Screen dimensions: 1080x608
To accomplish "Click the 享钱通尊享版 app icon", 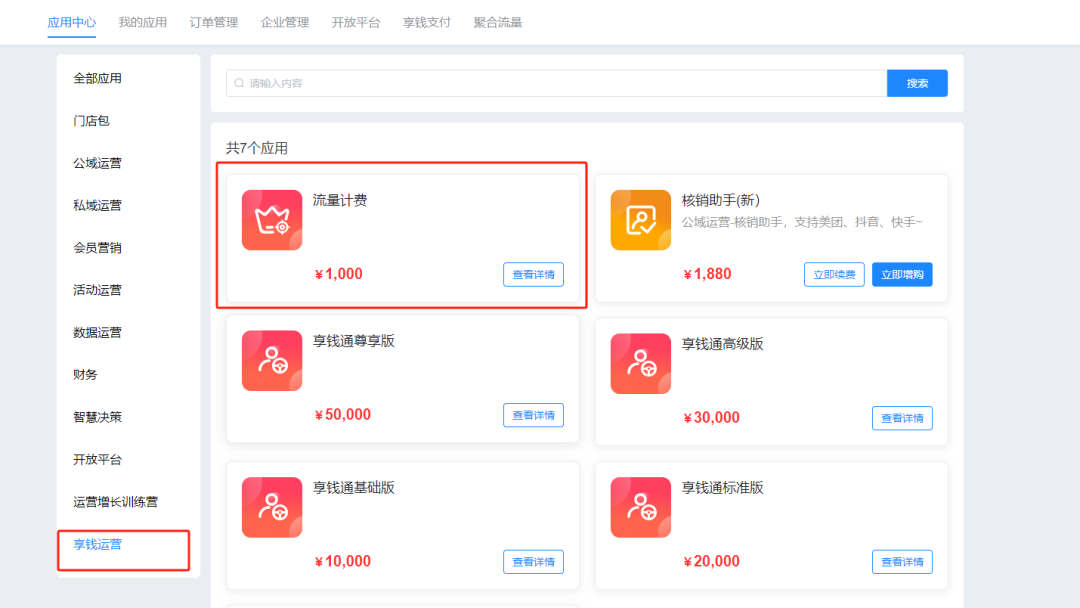I will pyautogui.click(x=271, y=363).
